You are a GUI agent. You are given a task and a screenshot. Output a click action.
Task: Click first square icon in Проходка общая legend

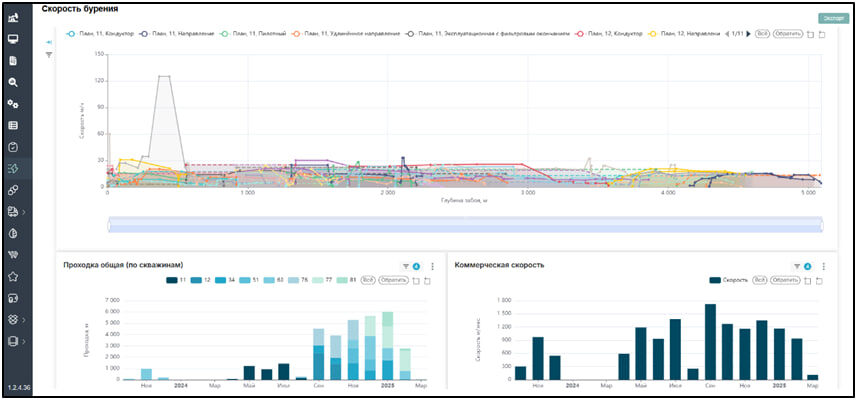pyautogui.click(x=416, y=280)
